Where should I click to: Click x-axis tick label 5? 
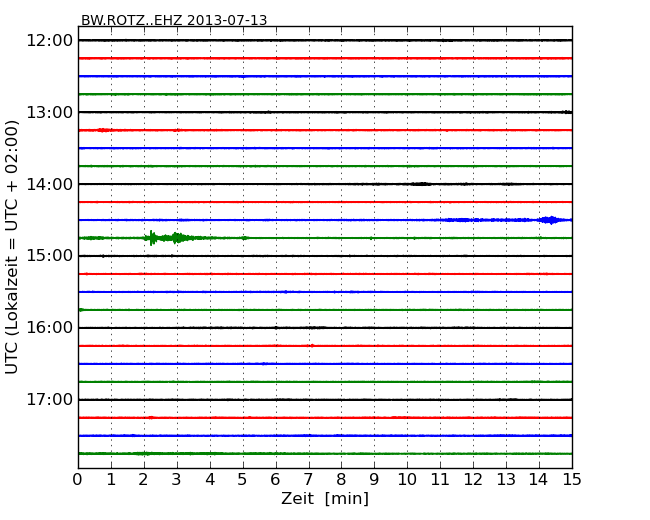(x=243, y=480)
